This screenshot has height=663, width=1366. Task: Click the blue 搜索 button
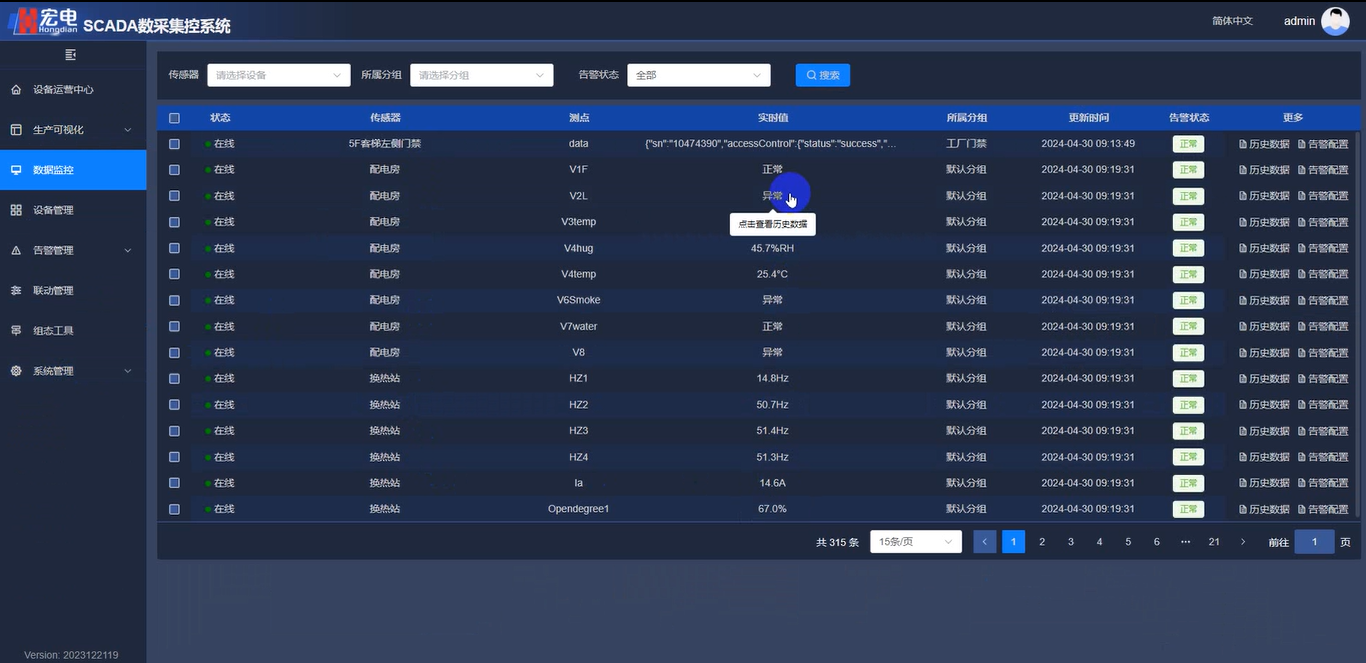(x=822, y=75)
